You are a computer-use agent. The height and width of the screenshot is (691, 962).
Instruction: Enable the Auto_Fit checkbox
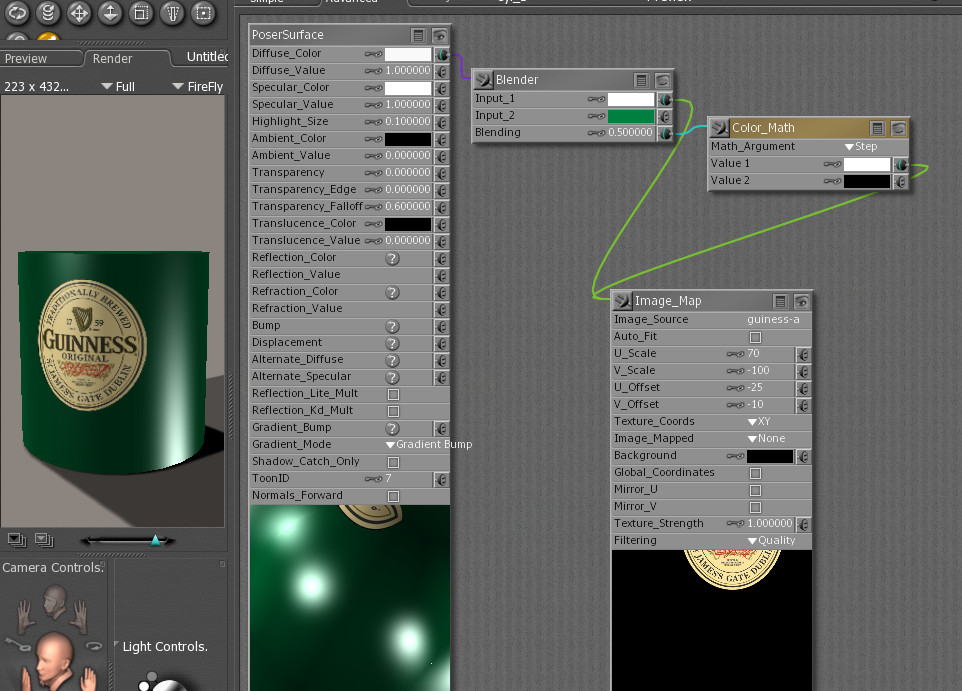(755, 337)
